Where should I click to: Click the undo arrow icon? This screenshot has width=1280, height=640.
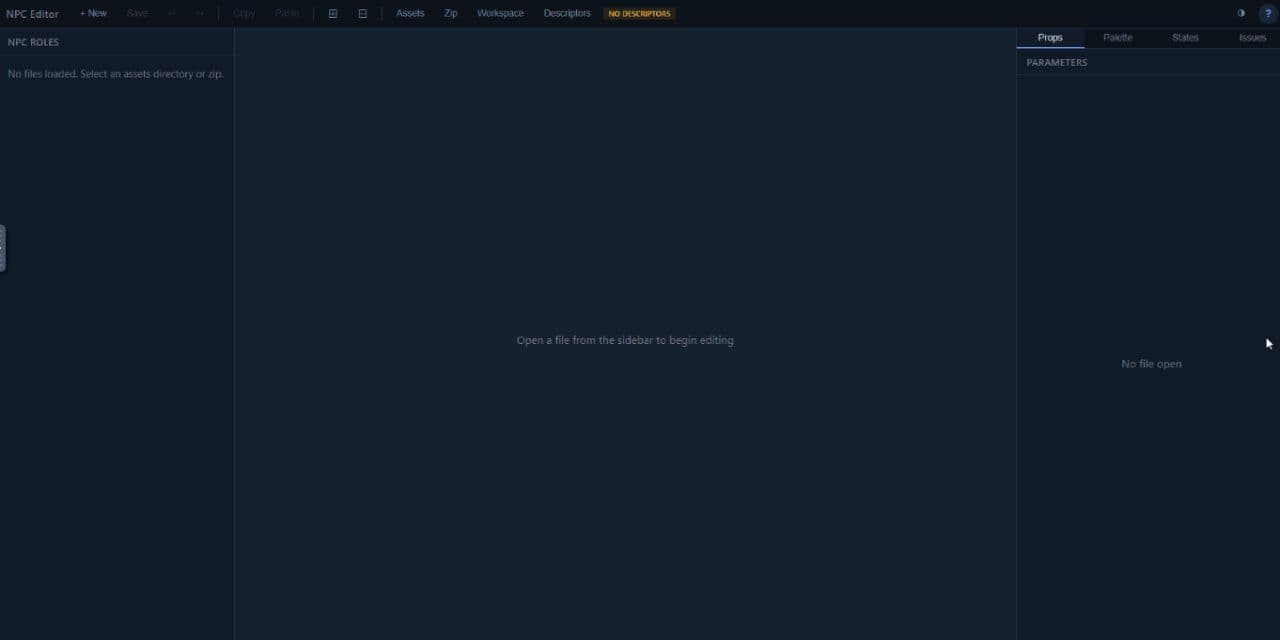click(172, 14)
